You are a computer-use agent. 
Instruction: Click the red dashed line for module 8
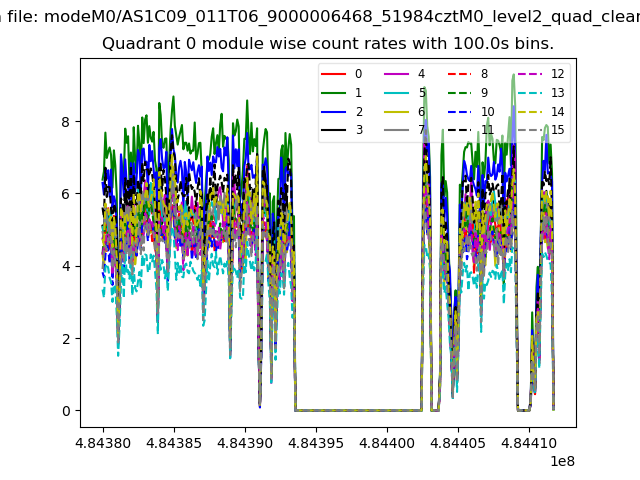460,74
